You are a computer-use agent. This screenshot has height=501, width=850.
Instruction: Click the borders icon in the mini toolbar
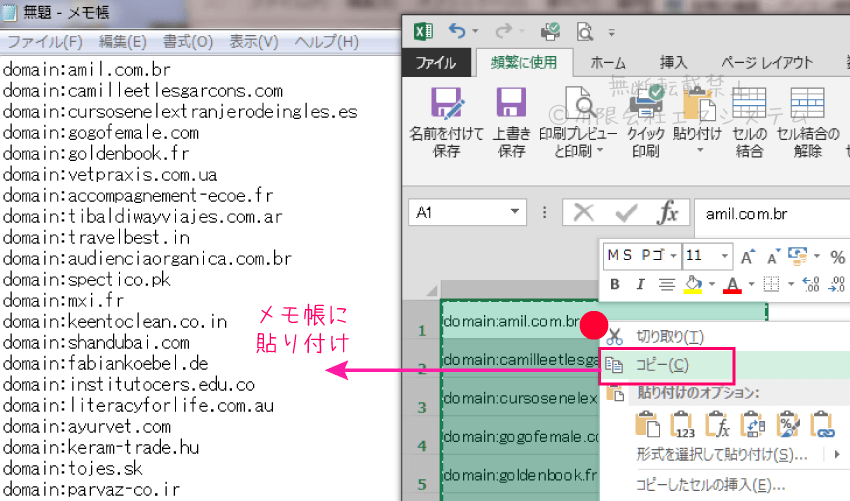(771, 284)
